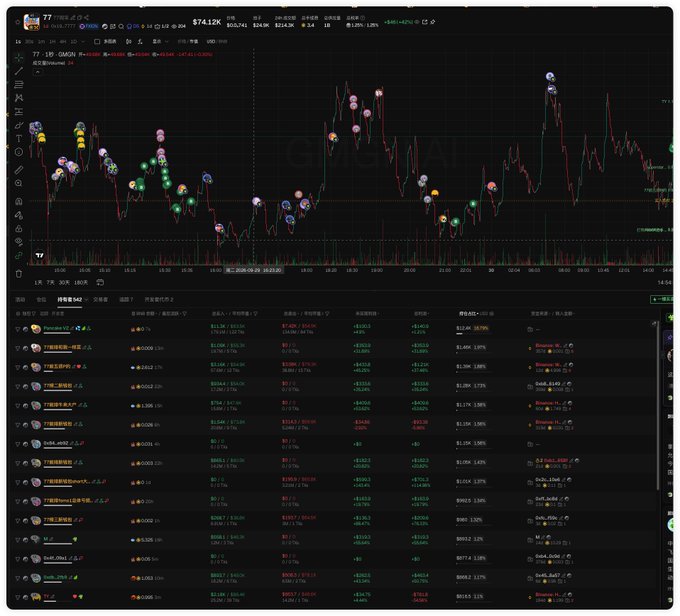The width and height of the screenshot is (680, 616).
Task: Click the $74.12K market cap value
Action: pyautogui.click(x=207, y=22)
